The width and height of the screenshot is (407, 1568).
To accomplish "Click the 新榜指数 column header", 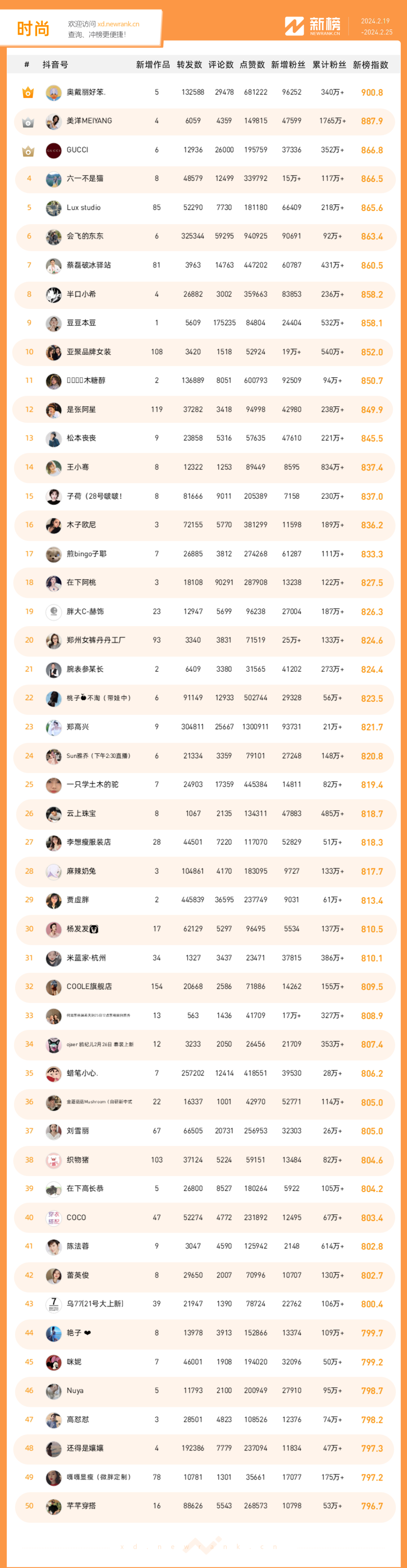I will tap(370, 65).
